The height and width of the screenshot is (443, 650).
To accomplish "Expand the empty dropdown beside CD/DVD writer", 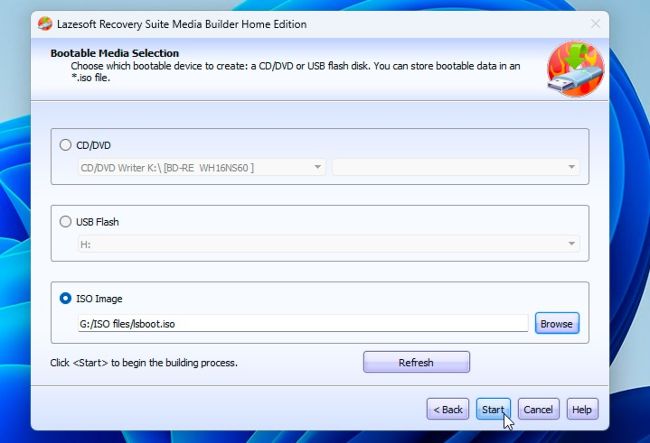I will 455,167.
